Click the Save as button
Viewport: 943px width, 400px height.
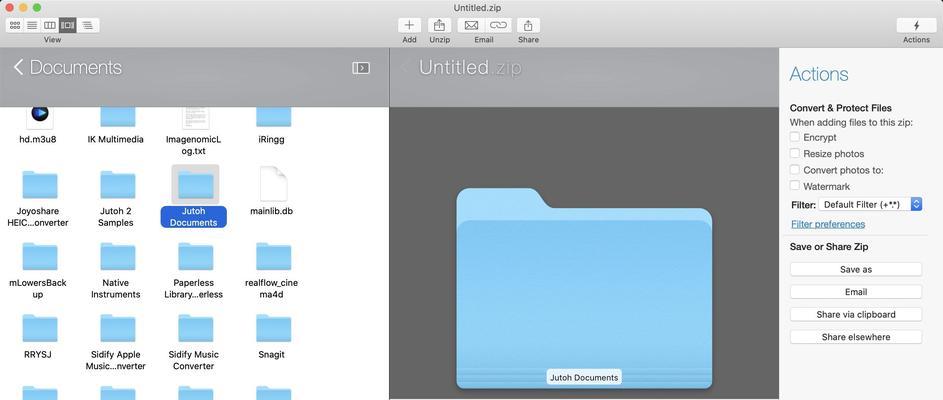[856, 269]
